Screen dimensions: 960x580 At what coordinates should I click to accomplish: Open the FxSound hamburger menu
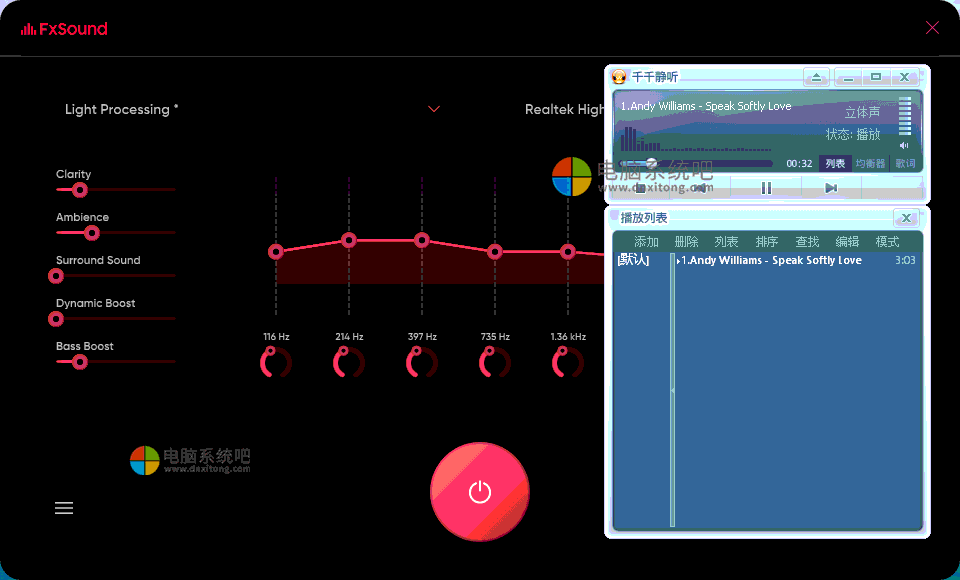click(x=64, y=508)
